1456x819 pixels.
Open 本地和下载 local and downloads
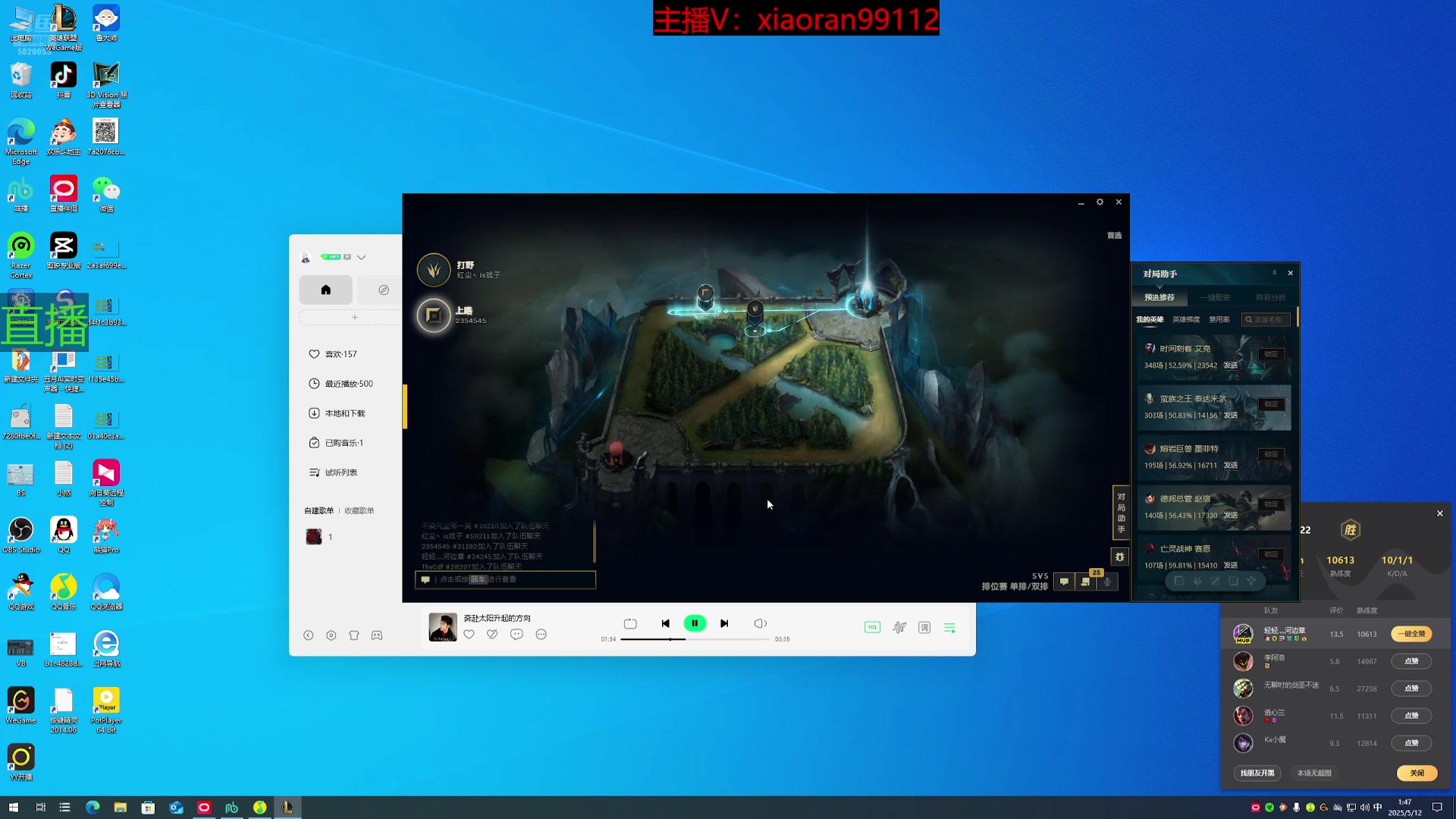(337, 413)
